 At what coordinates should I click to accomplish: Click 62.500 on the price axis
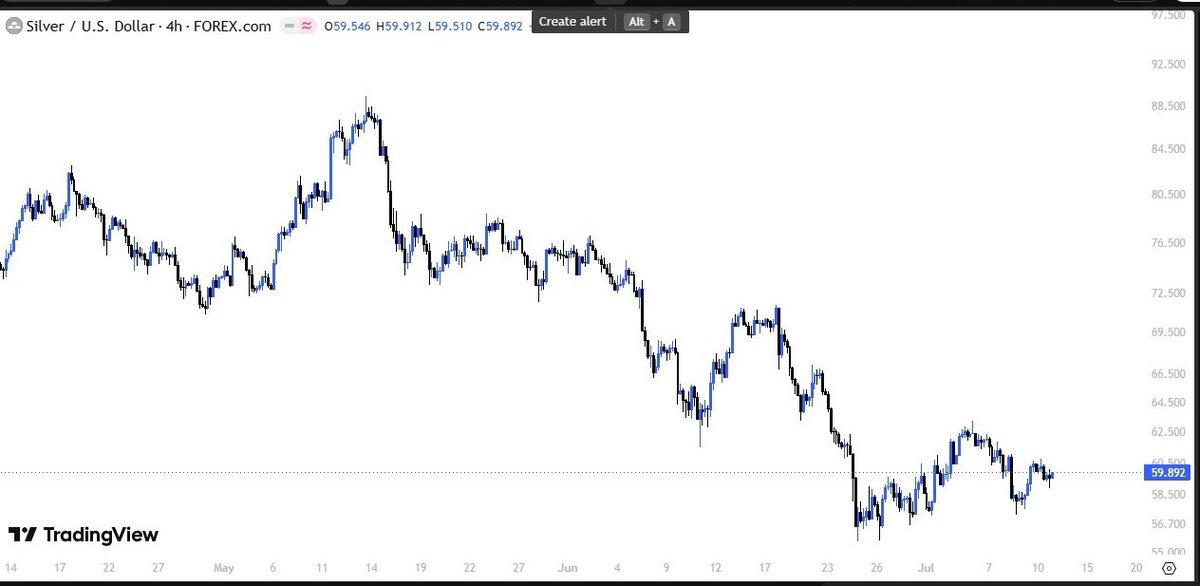pos(1168,432)
